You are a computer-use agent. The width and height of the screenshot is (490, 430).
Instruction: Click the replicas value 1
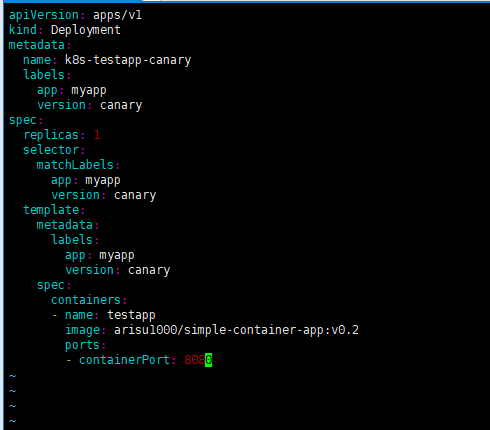click(x=97, y=135)
